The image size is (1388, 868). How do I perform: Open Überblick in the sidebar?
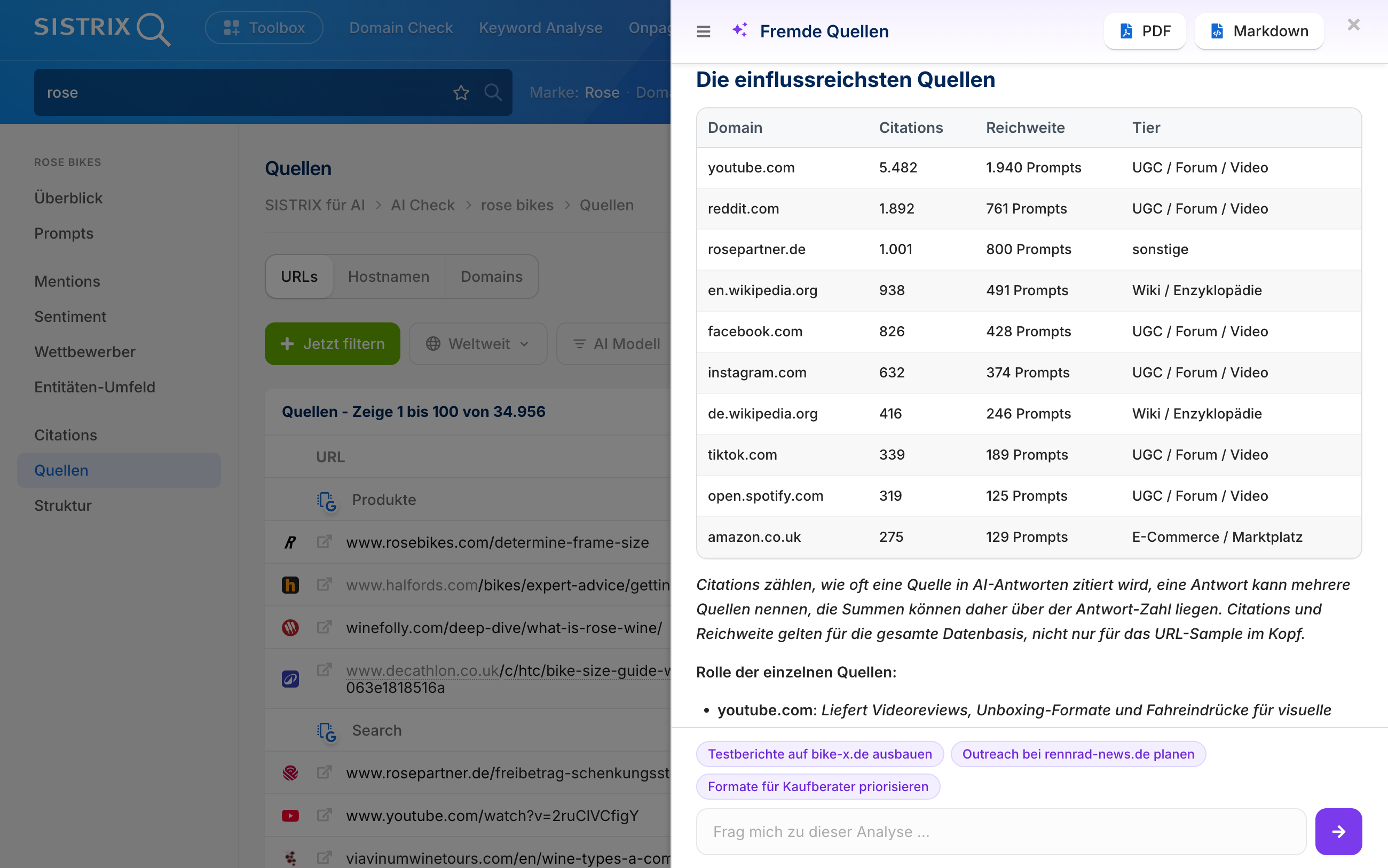pyautogui.click(x=68, y=198)
